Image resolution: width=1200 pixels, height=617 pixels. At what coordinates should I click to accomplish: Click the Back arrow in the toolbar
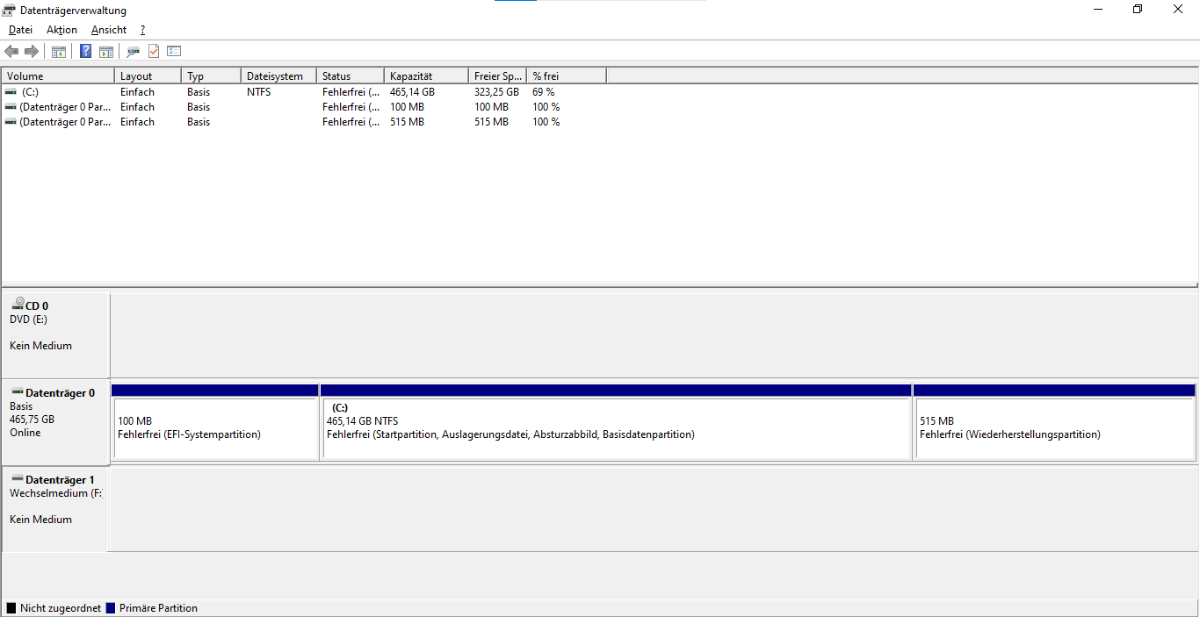(12, 51)
